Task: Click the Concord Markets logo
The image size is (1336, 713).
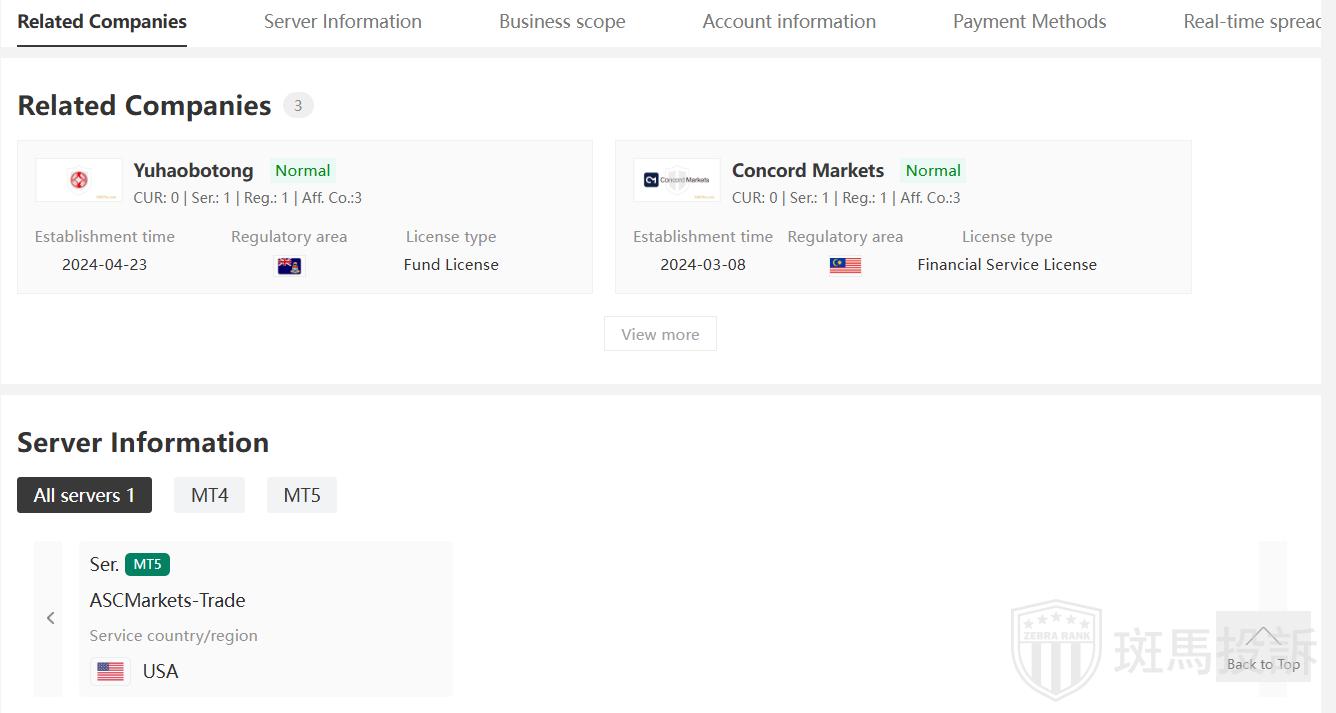Action: click(x=677, y=180)
